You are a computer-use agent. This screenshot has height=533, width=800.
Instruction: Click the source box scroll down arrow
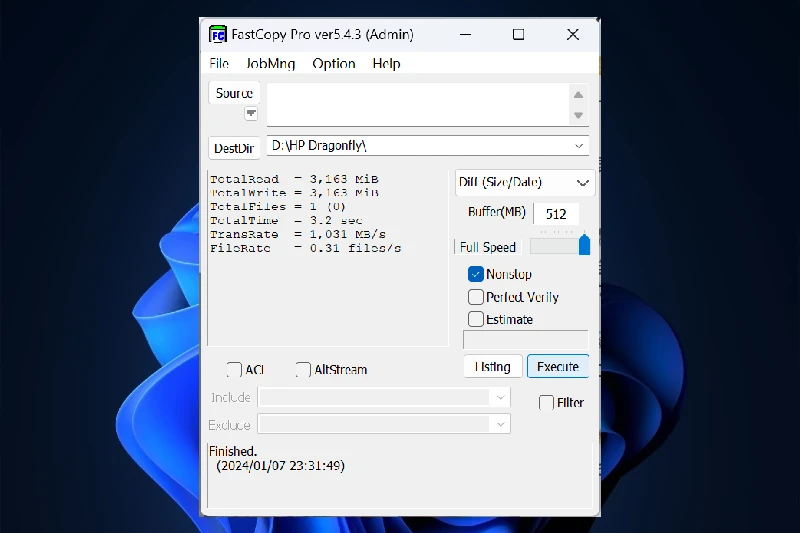click(578, 115)
